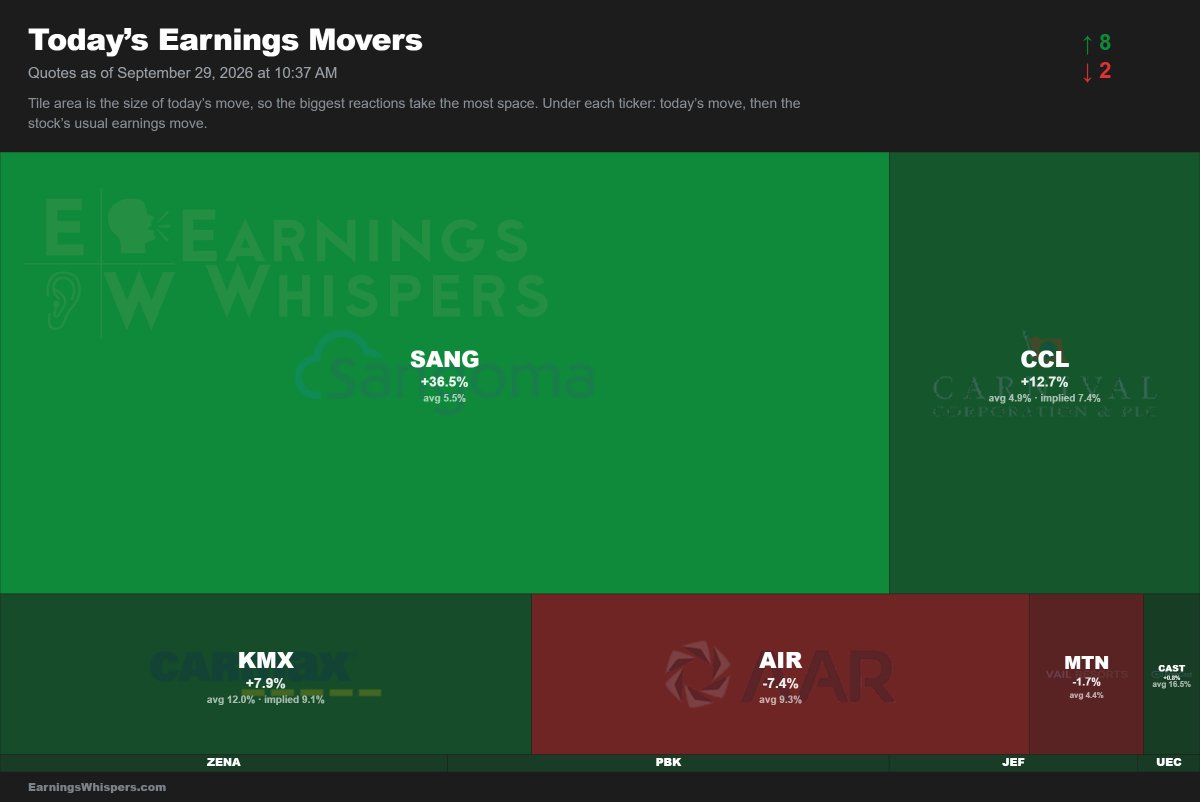The height and width of the screenshot is (802, 1200).
Task: Click the Today's Earnings Movers title
Action: coord(225,40)
